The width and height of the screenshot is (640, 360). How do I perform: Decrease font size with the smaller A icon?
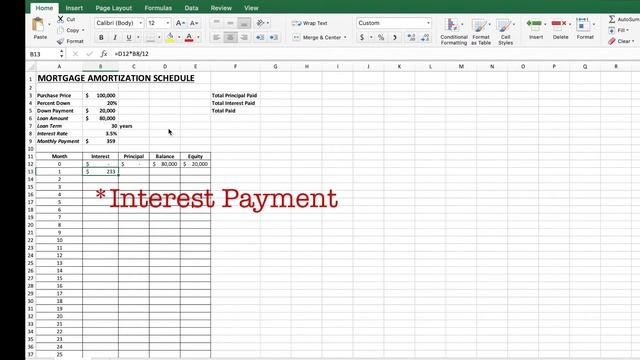click(194, 23)
